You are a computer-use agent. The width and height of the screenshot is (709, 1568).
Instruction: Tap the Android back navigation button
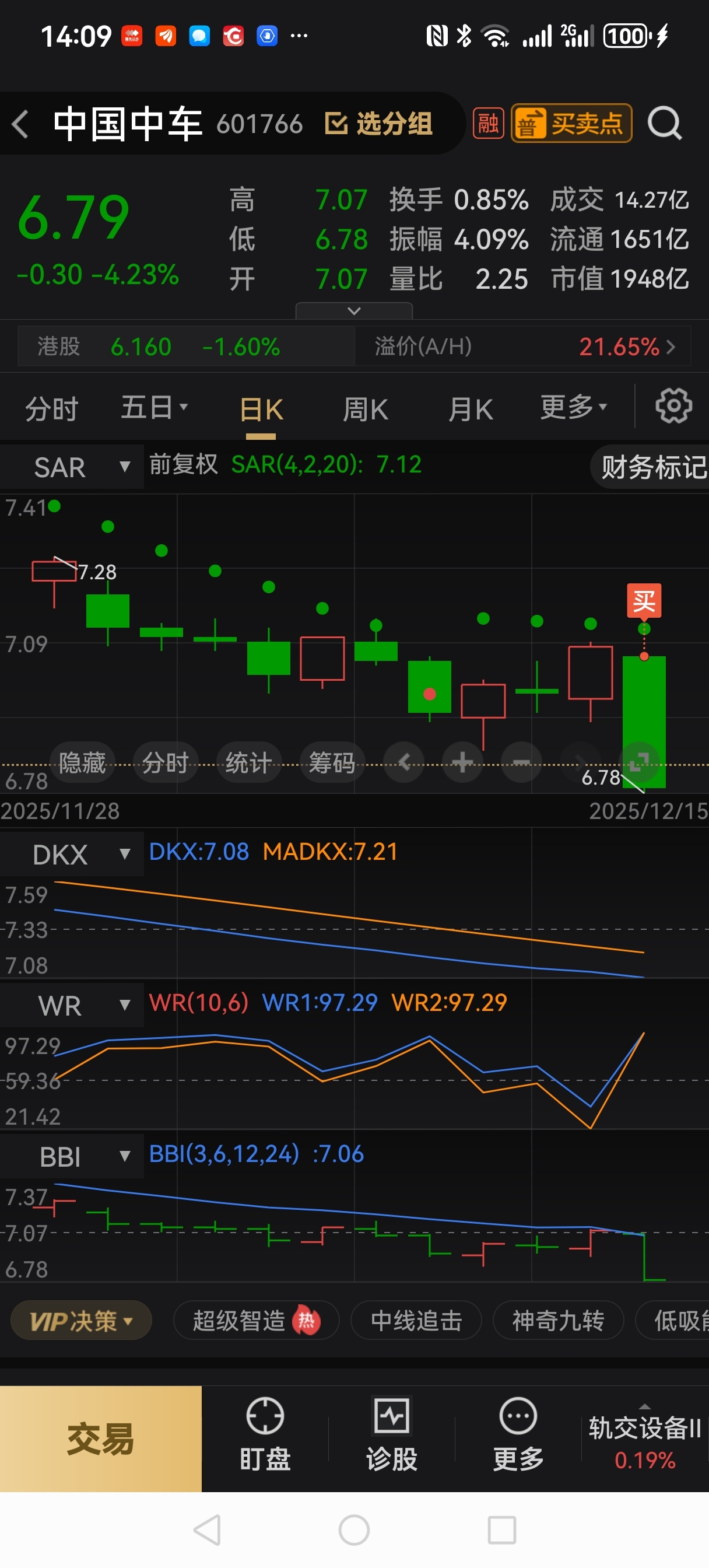coord(207,1529)
